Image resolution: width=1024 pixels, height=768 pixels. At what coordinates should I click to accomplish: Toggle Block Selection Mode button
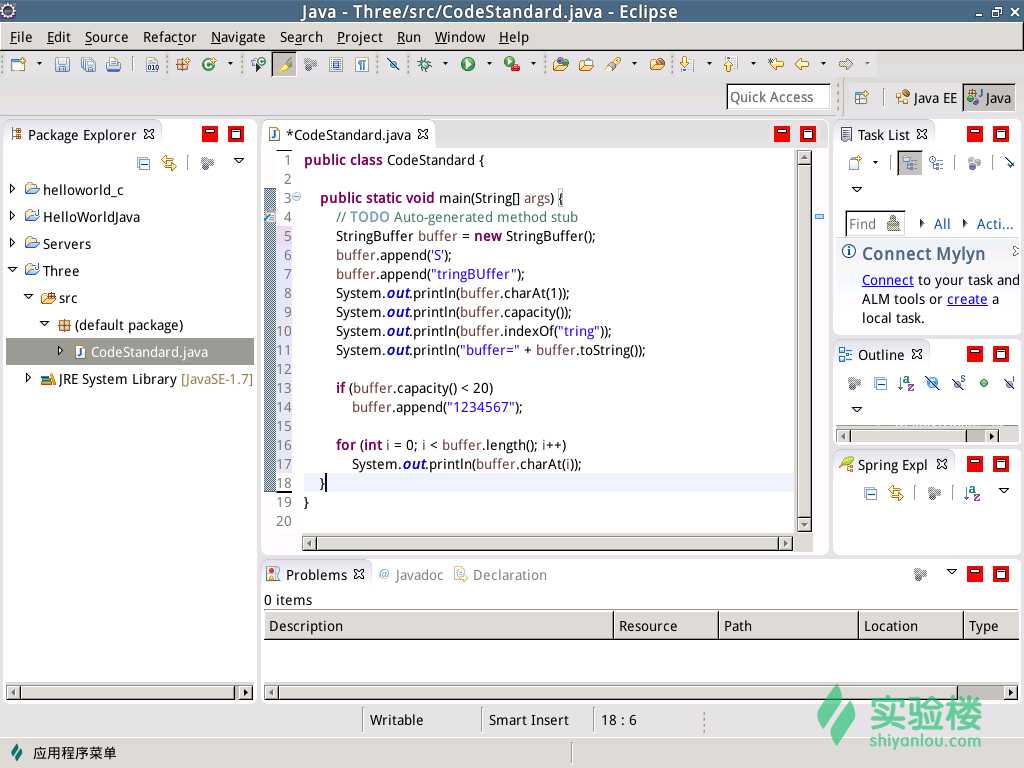(336, 64)
